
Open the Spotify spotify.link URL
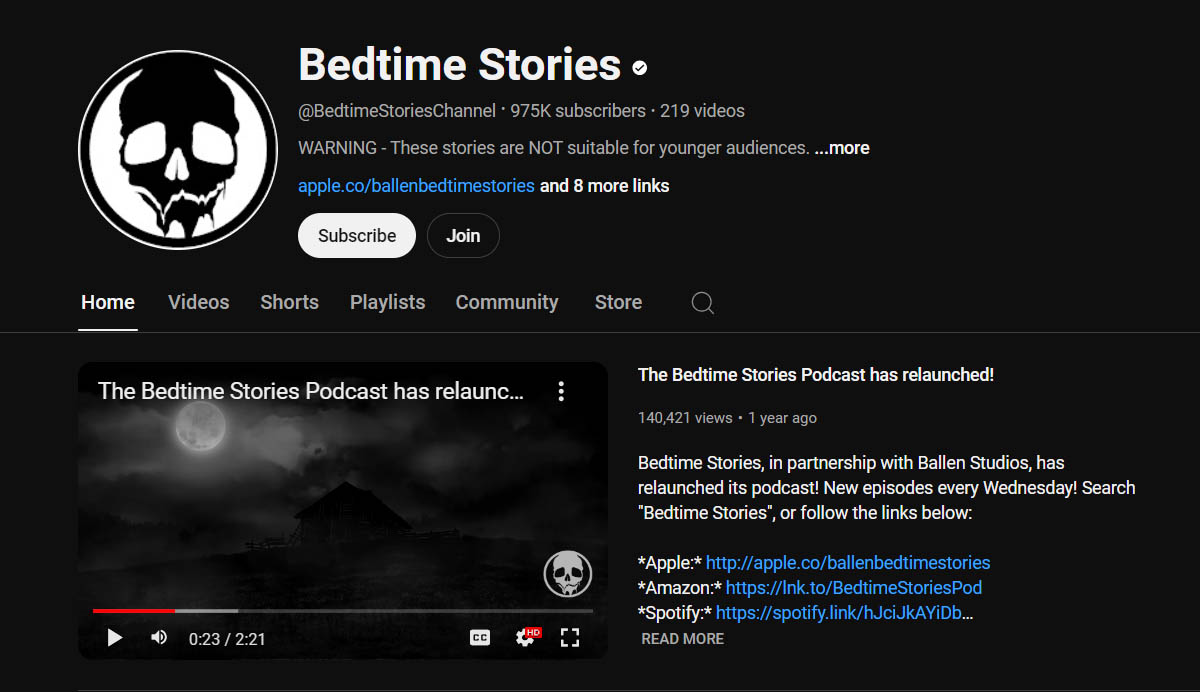(x=845, y=612)
